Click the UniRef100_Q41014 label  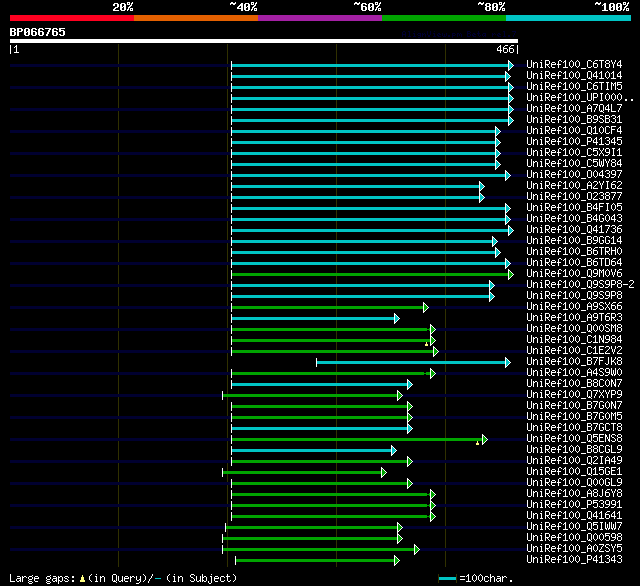574,75
